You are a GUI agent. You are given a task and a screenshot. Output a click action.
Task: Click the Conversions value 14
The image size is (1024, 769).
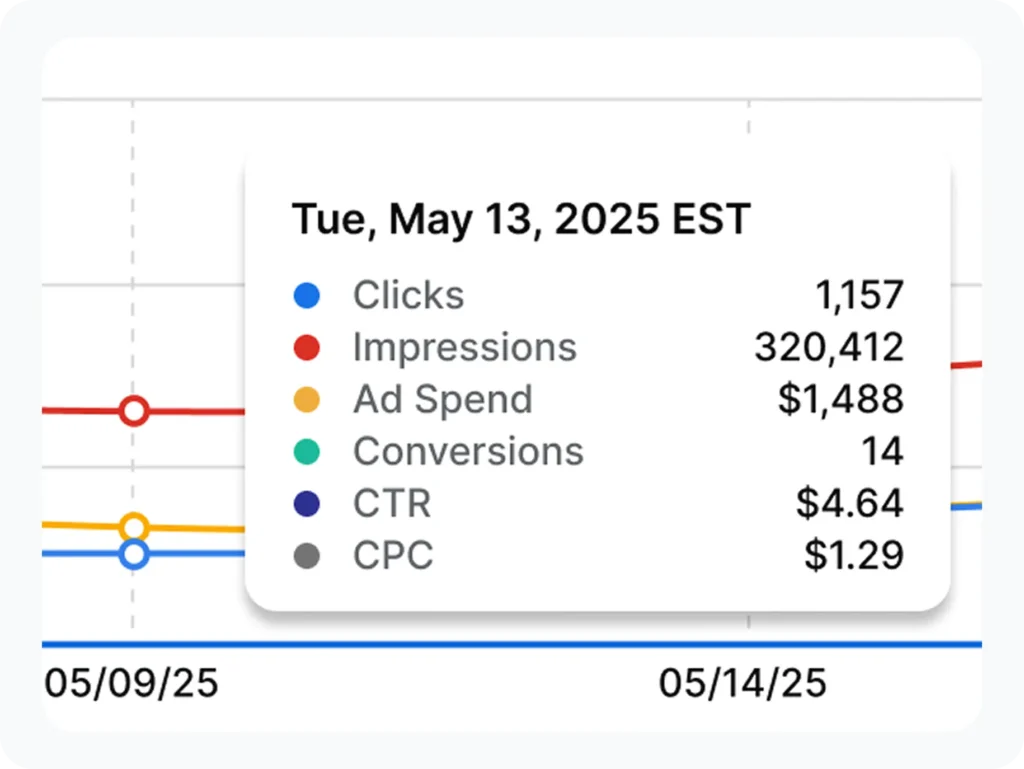click(x=882, y=452)
